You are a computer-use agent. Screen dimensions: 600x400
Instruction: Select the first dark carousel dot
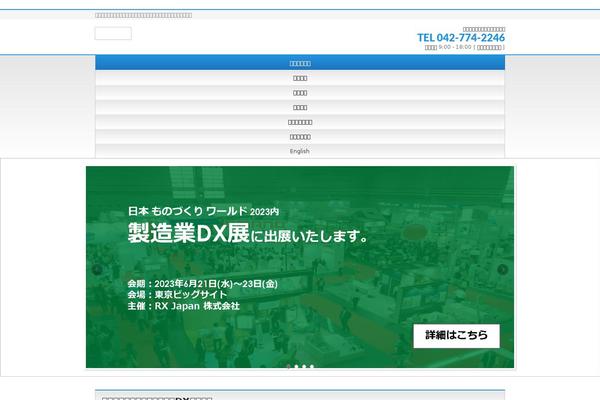click(x=289, y=366)
